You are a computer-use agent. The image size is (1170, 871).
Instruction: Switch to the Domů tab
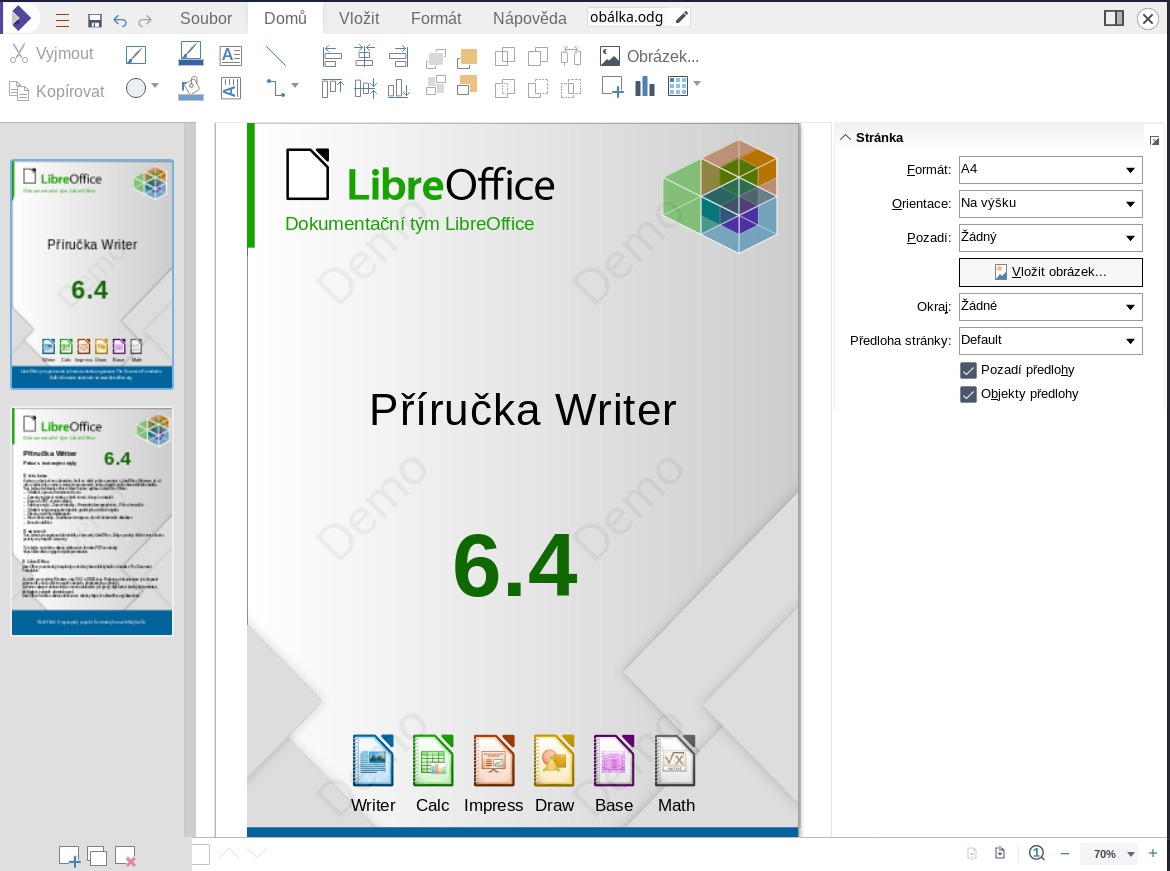click(286, 18)
